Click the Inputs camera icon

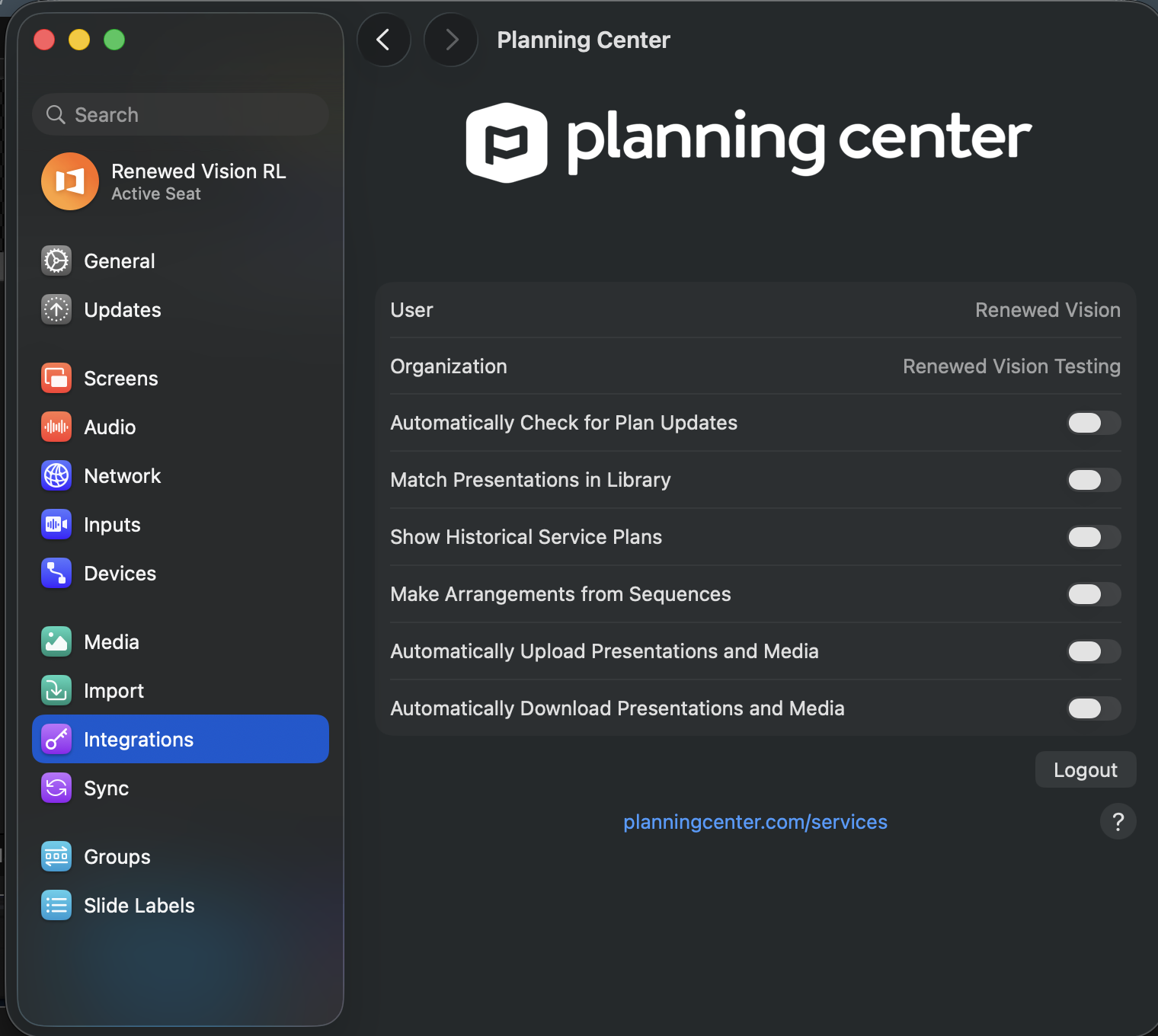coord(56,525)
